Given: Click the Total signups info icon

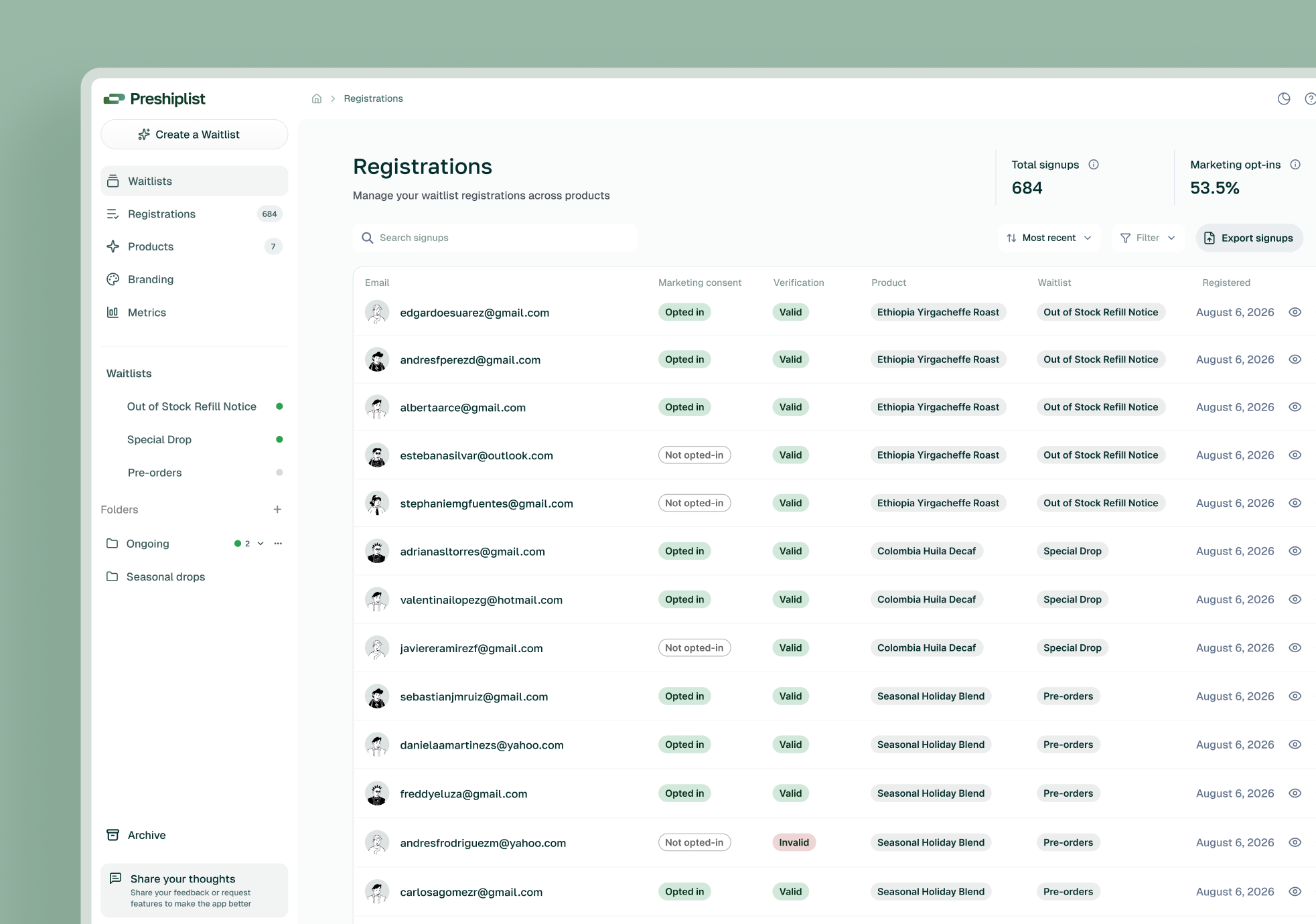Looking at the screenshot, I should click(1094, 165).
